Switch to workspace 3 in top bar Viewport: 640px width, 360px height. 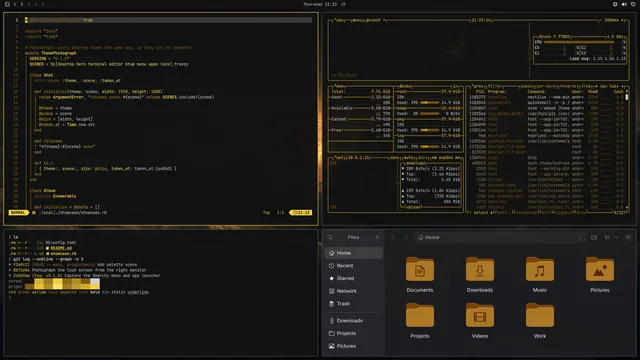(29, 4)
